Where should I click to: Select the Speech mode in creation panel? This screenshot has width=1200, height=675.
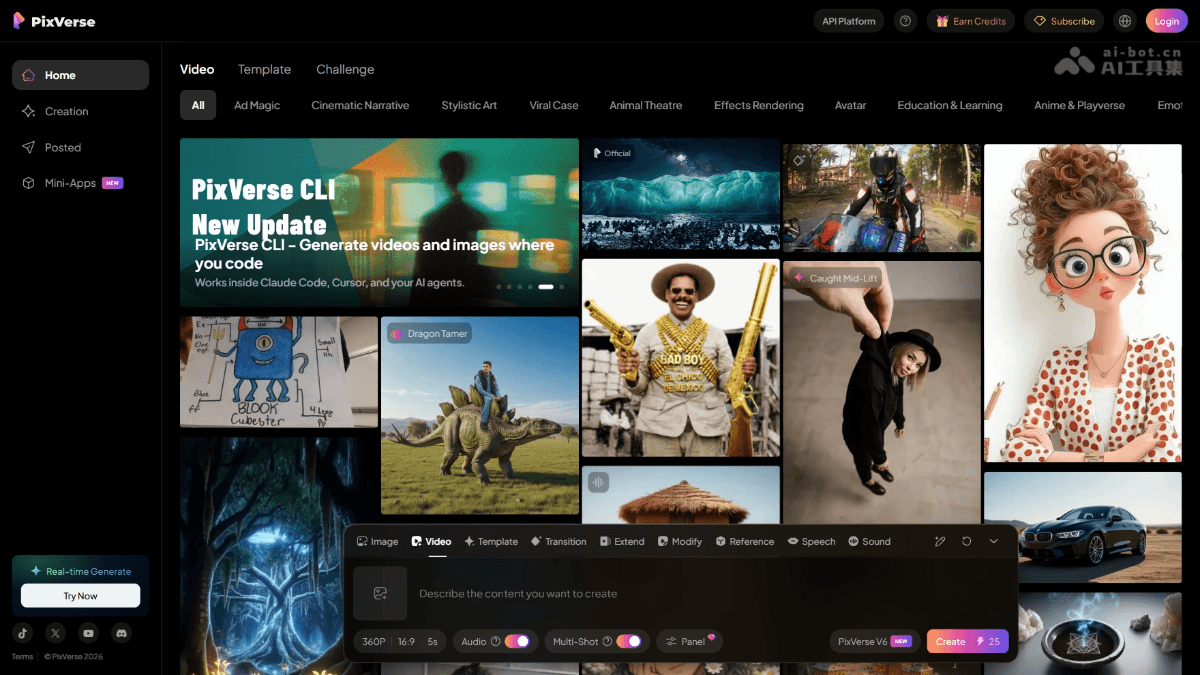(x=811, y=541)
